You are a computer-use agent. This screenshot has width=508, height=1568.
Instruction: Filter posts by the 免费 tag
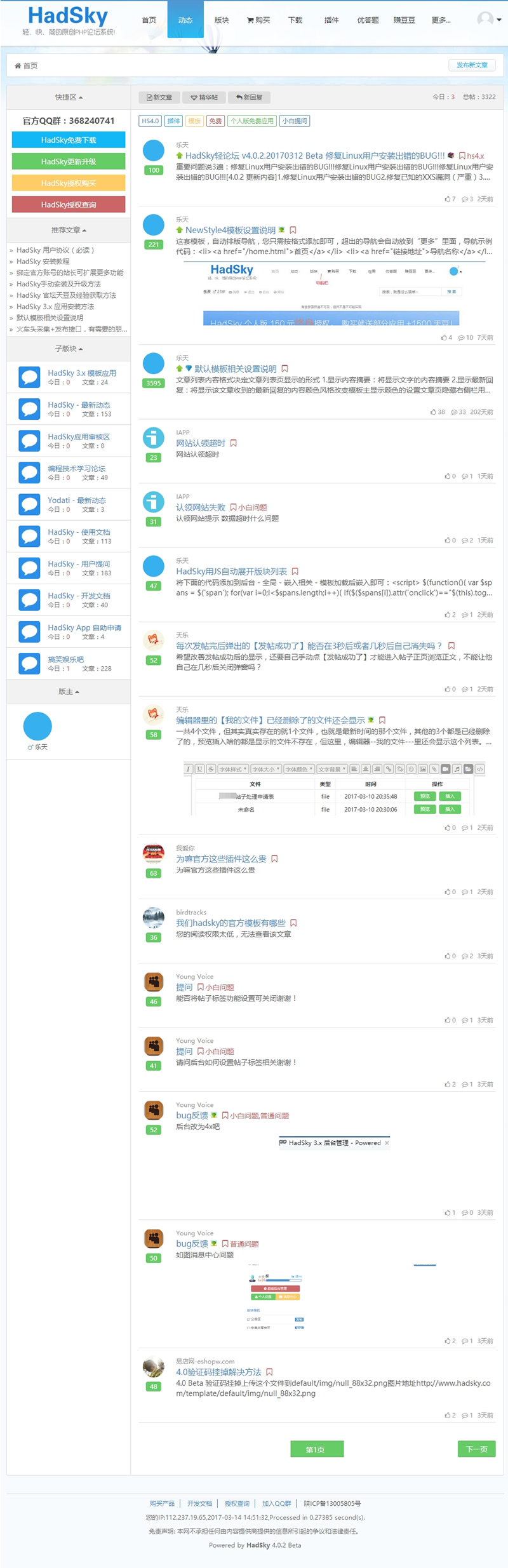216,121
